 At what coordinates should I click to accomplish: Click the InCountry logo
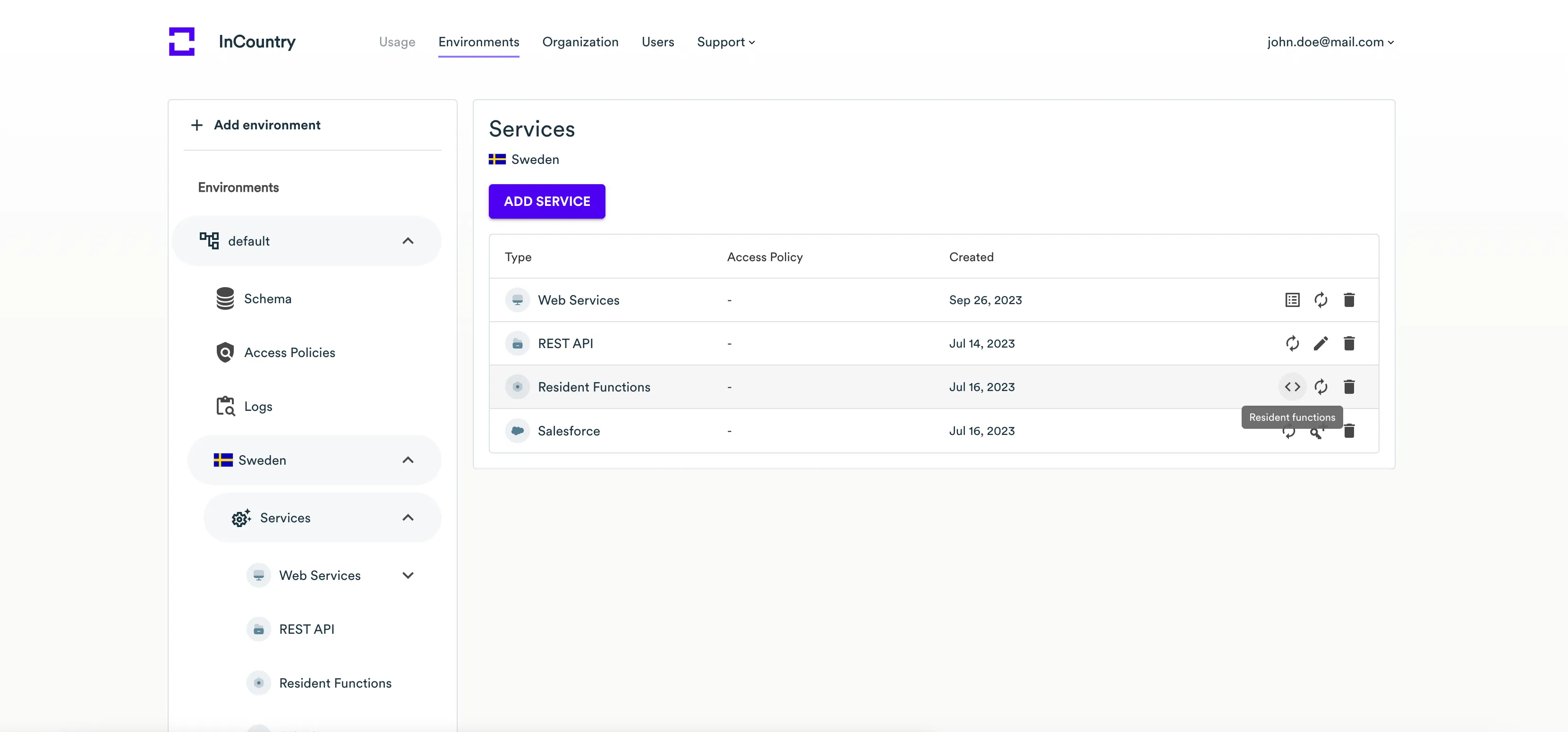pyautogui.click(x=181, y=42)
